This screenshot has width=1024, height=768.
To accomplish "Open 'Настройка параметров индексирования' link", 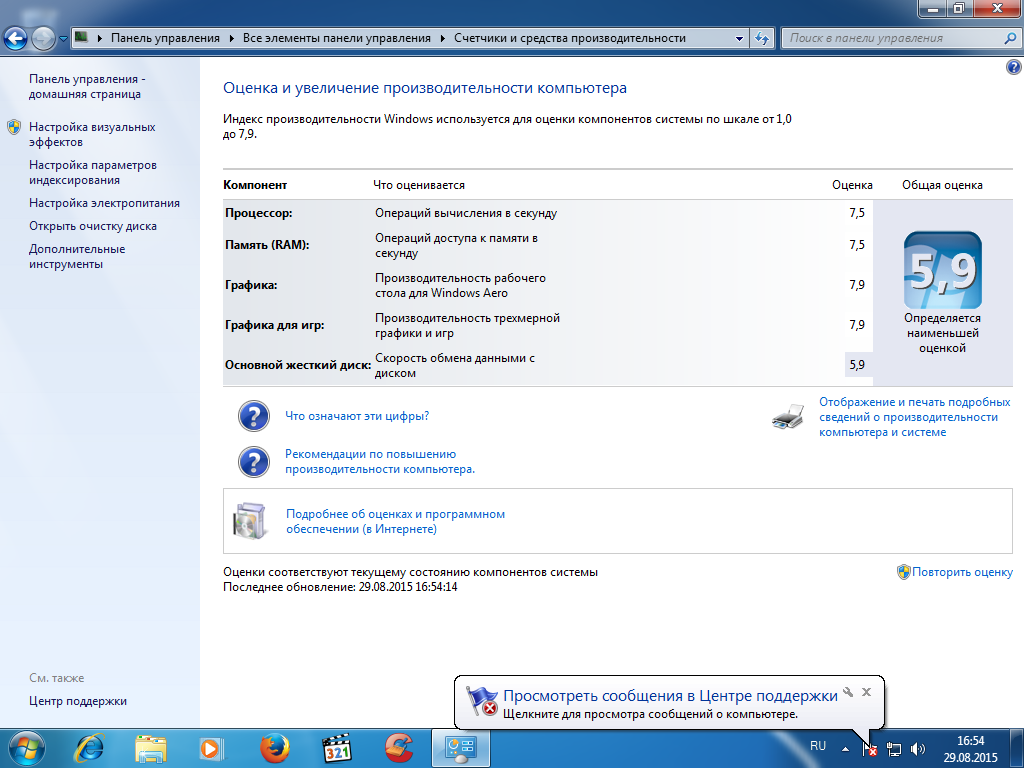I will [x=93, y=172].
